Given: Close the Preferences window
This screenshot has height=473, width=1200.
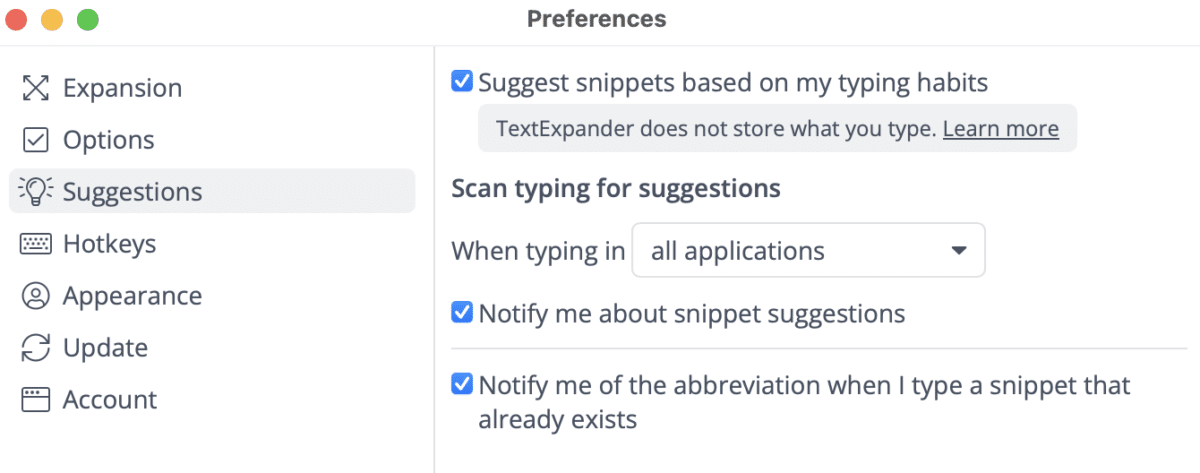Looking at the screenshot, I should point(16,19).
